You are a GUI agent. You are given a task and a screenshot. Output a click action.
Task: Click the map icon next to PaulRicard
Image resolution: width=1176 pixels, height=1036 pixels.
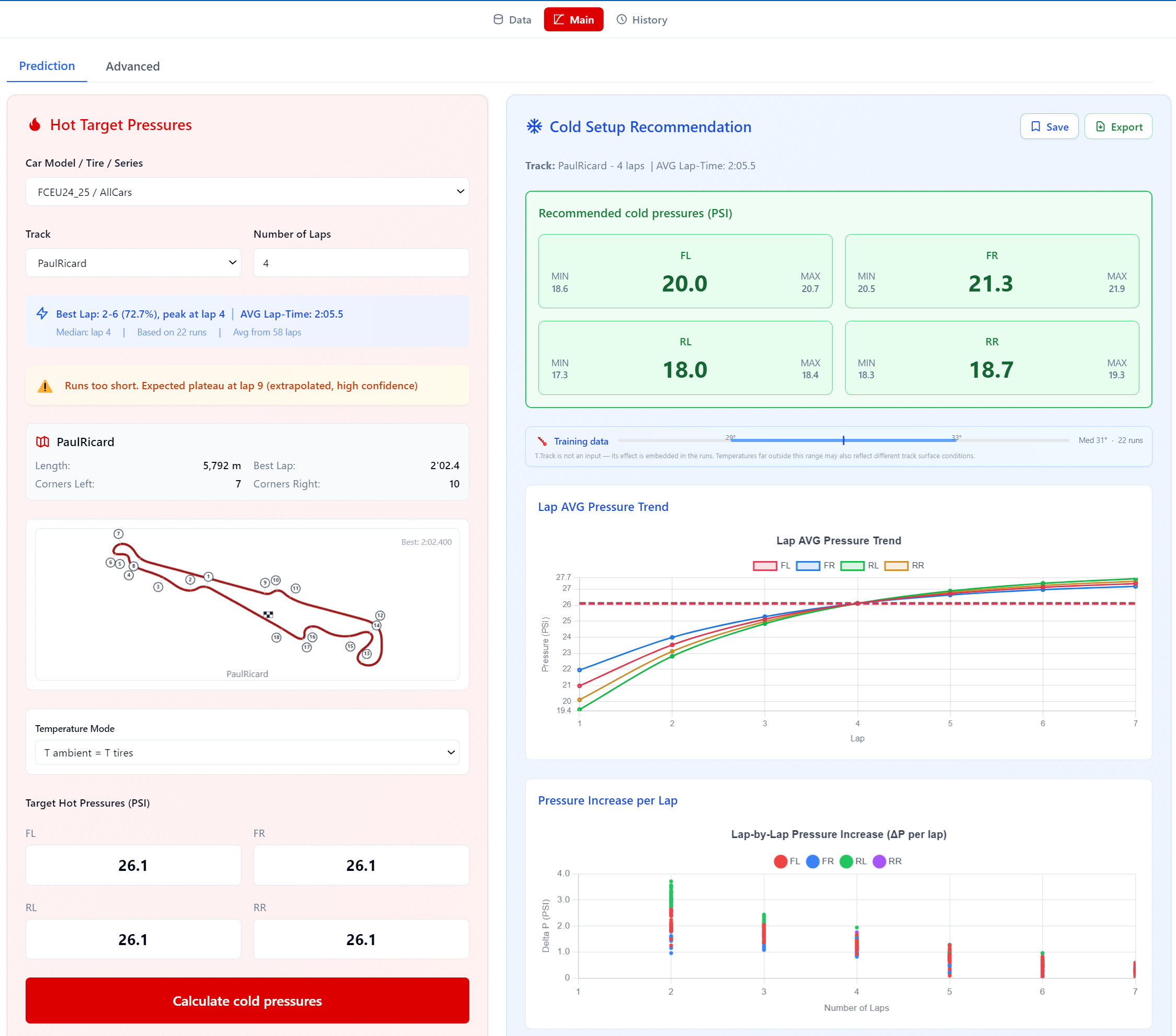(42, 442)
